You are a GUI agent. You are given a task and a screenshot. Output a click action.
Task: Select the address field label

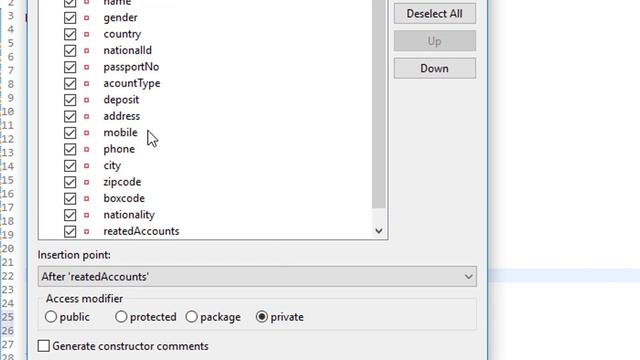click(122, 116)
